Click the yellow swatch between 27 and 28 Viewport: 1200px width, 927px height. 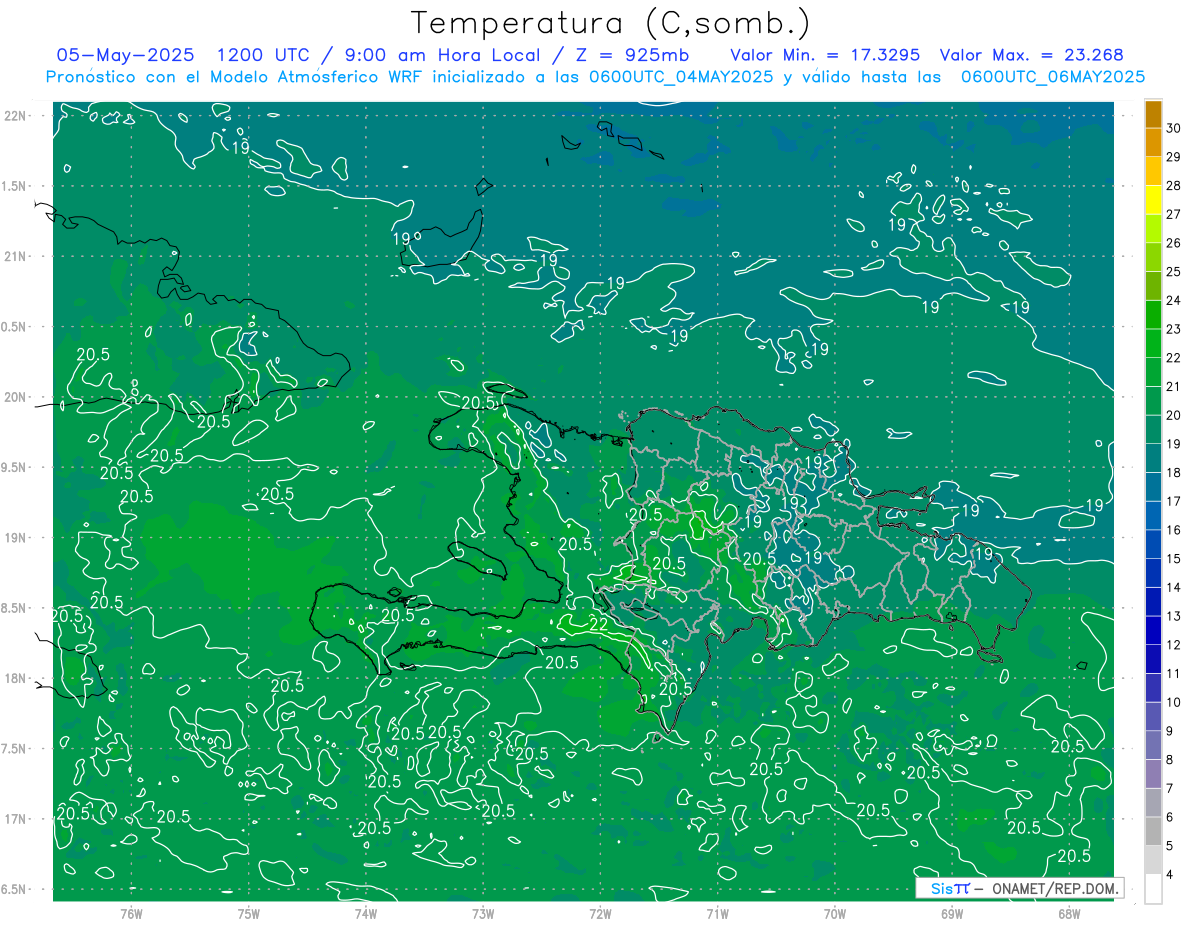1154,199
